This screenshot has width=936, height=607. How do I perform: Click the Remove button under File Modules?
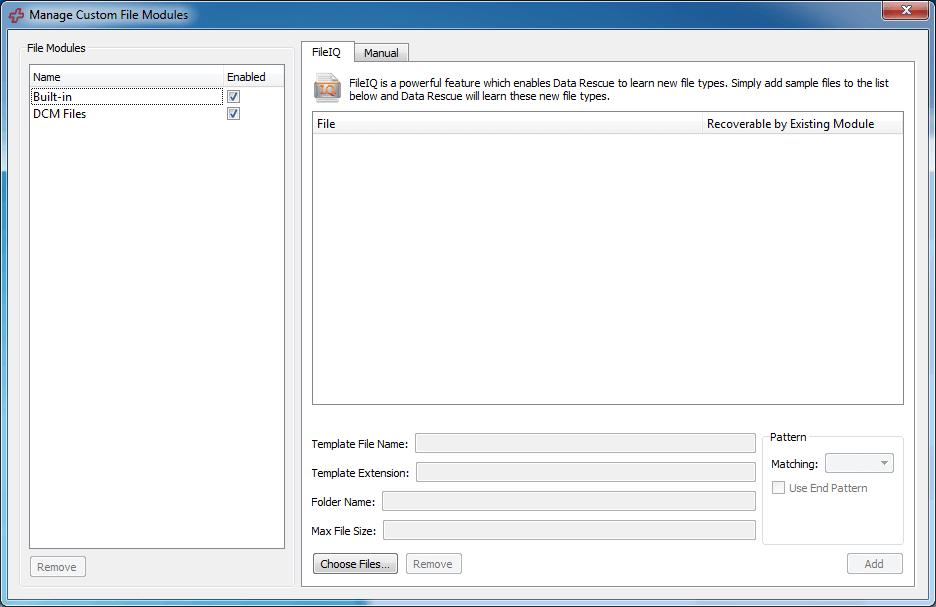pos(57,566)
